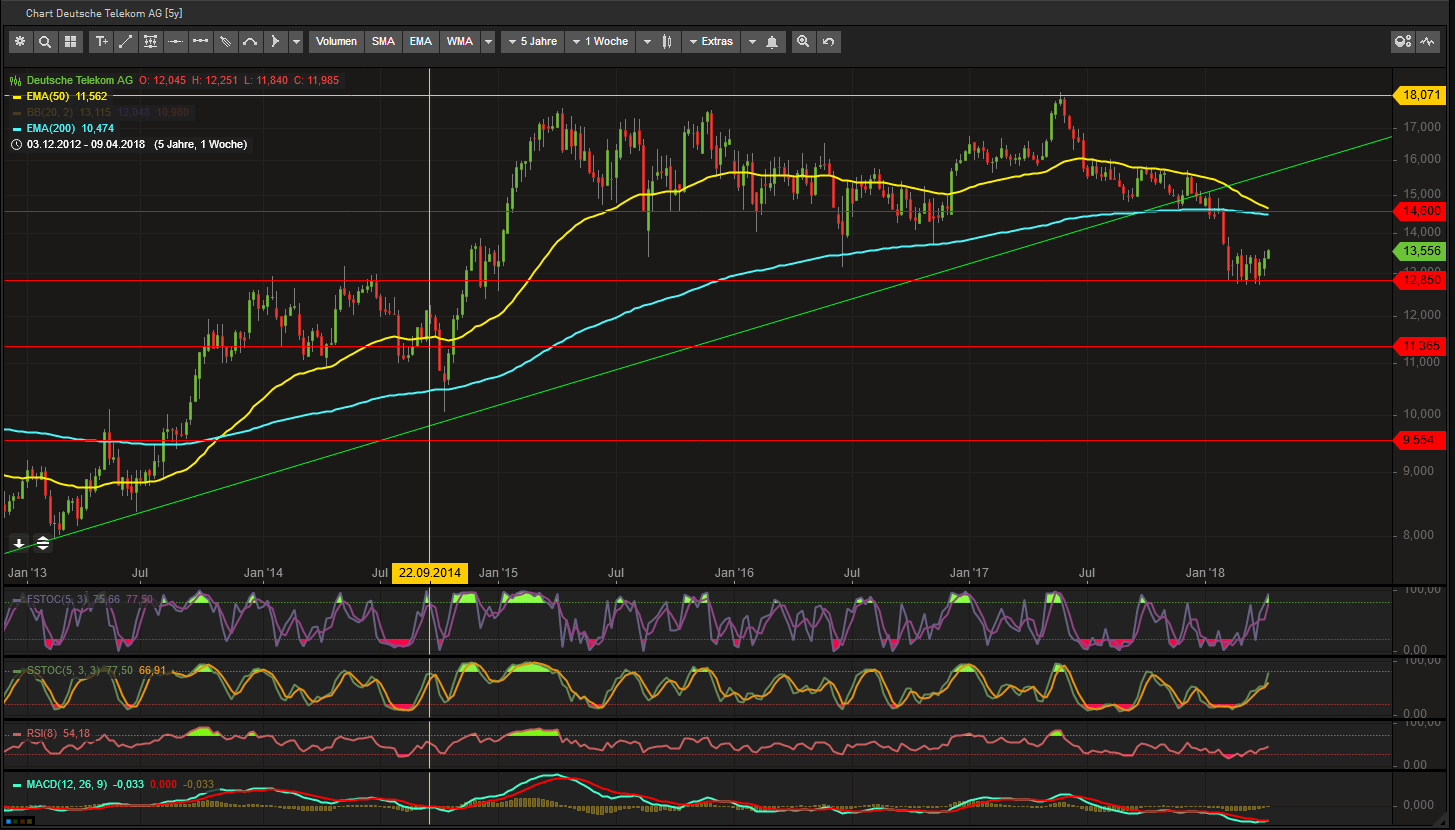Toggle the EMA indicator on the chart
The width and height of the screenshot is (1455, 830).
(420, 41)
